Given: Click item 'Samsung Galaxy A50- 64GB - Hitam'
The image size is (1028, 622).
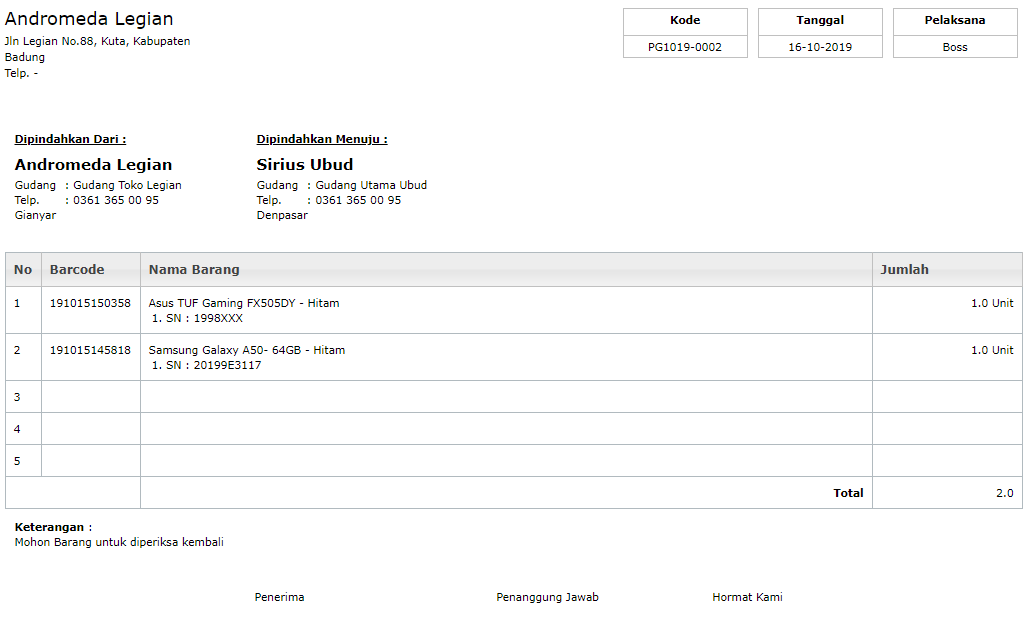Looking at the screenshot, I should tap(247, 351).
